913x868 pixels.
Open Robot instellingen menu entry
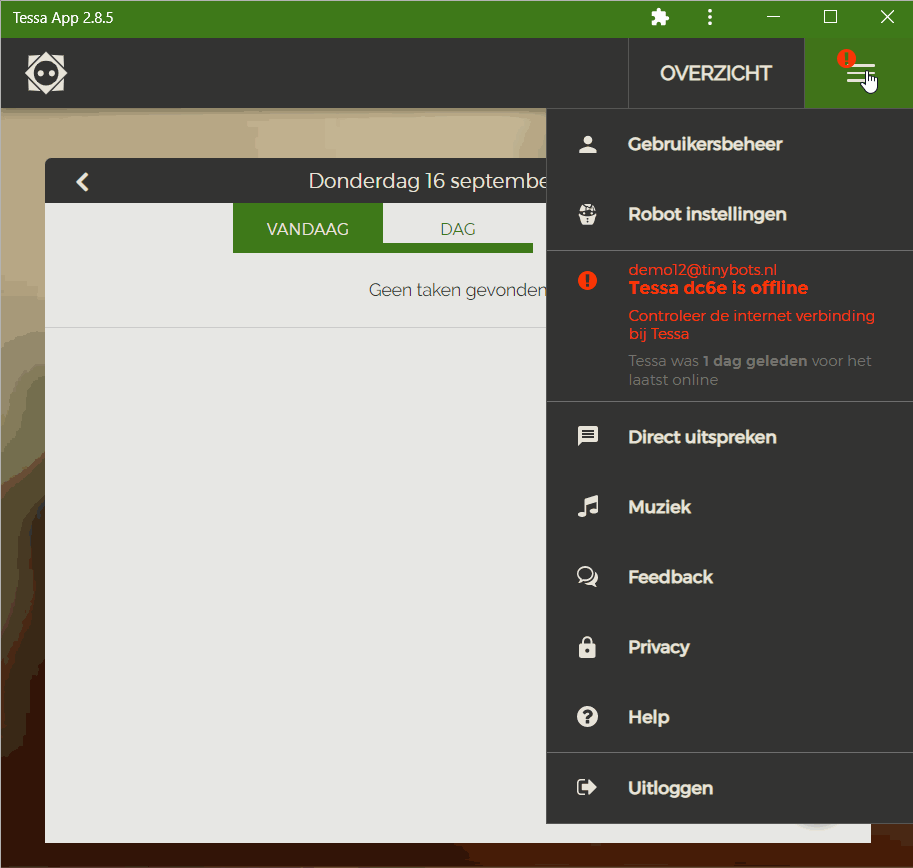coord(730,214)
